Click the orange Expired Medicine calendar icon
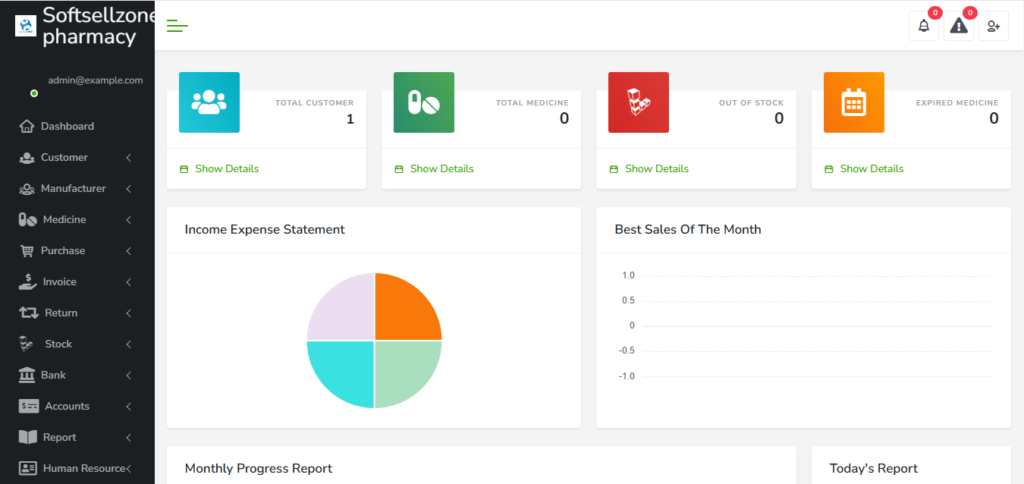 (x=853, y=102)
